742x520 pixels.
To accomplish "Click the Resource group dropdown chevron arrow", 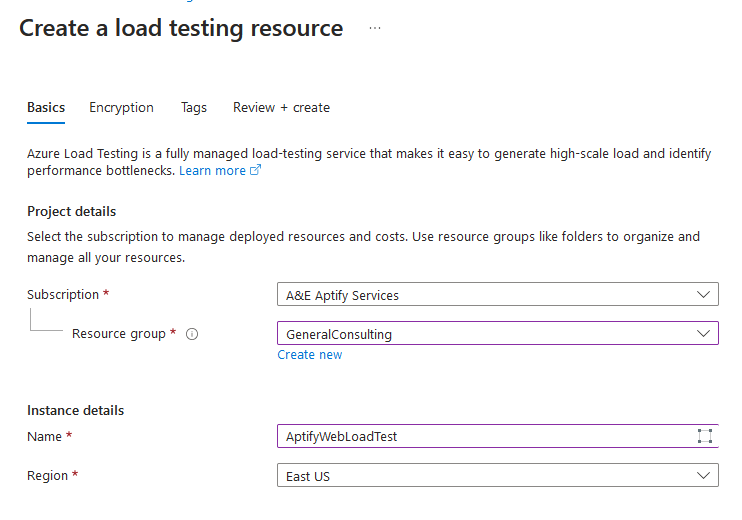I will coord(703,333).
